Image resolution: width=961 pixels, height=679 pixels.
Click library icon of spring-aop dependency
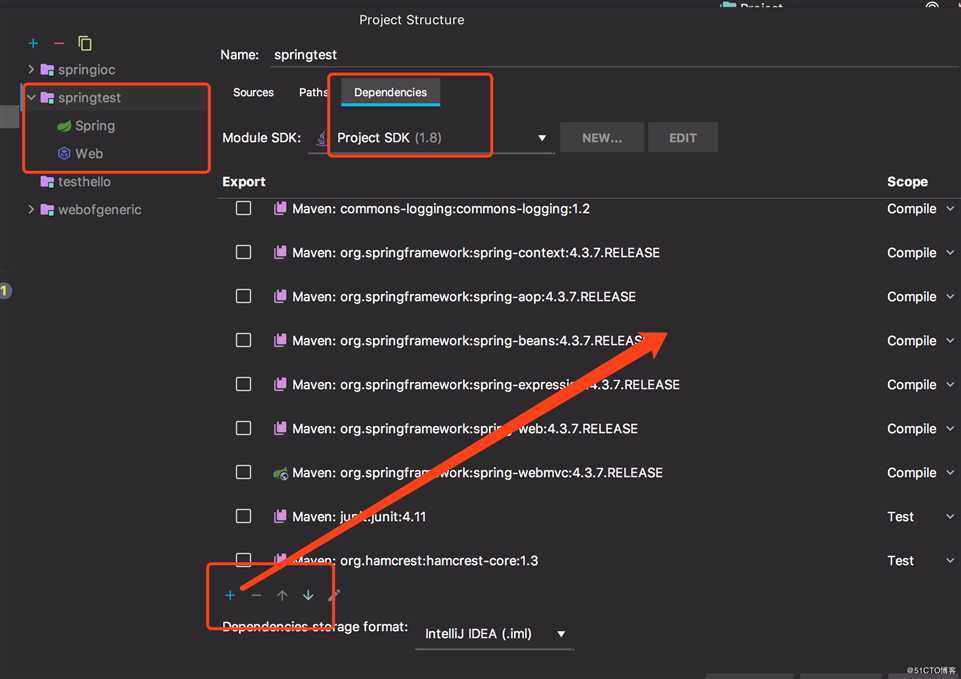point(280,297)
